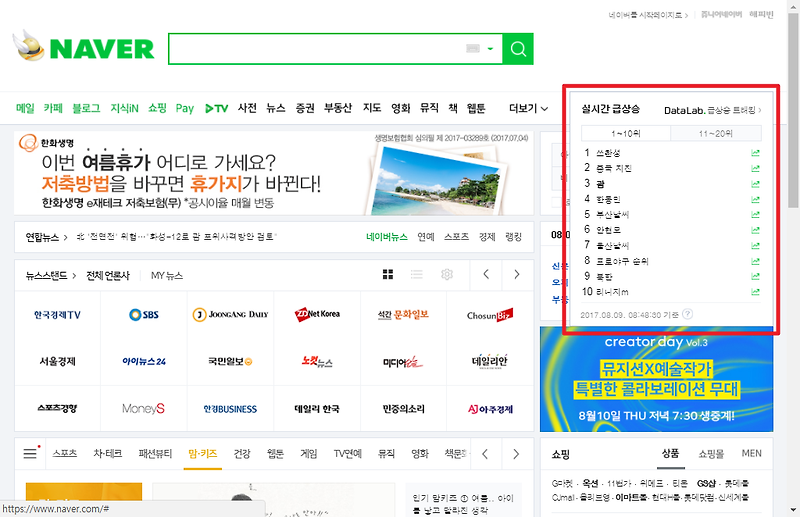Open the 사전 navigation link
This screenshot has width=800, height=517.
247,108
